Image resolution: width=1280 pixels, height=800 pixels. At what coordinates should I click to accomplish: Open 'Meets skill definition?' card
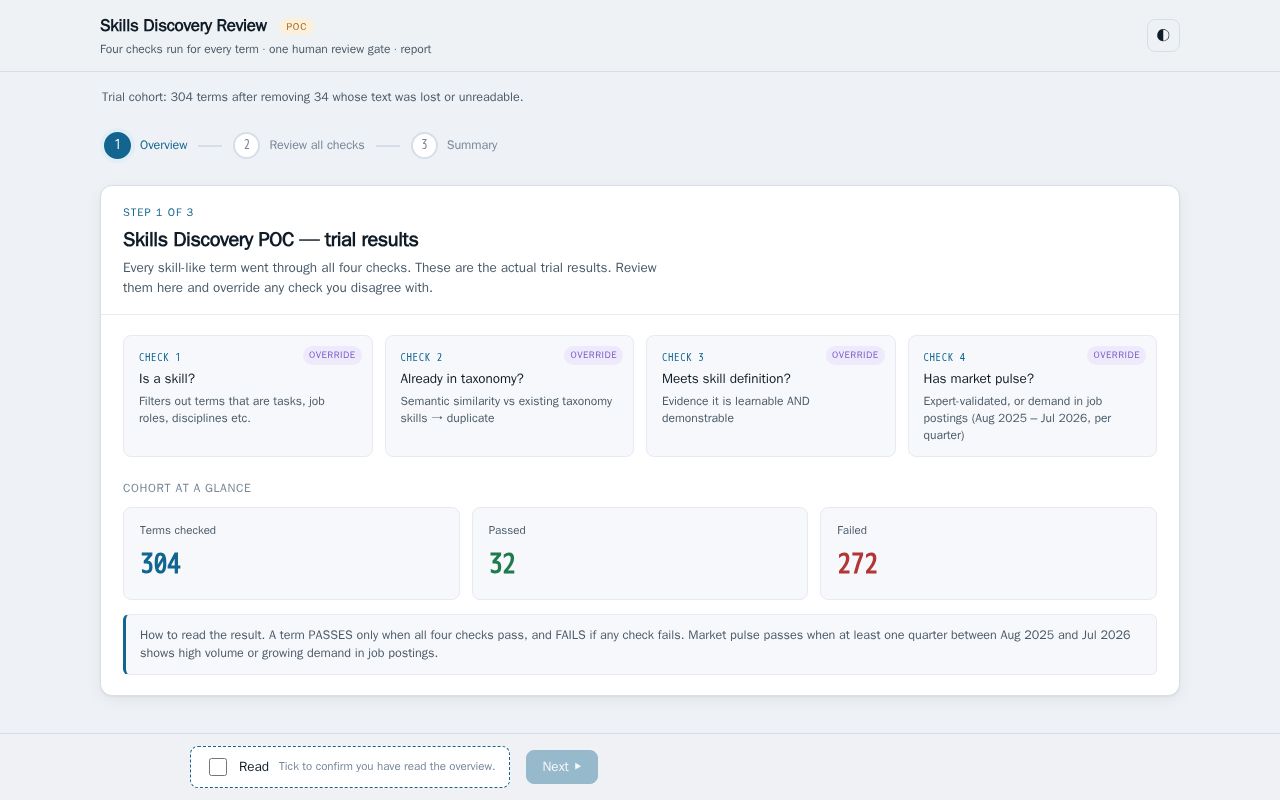[771, 396]
